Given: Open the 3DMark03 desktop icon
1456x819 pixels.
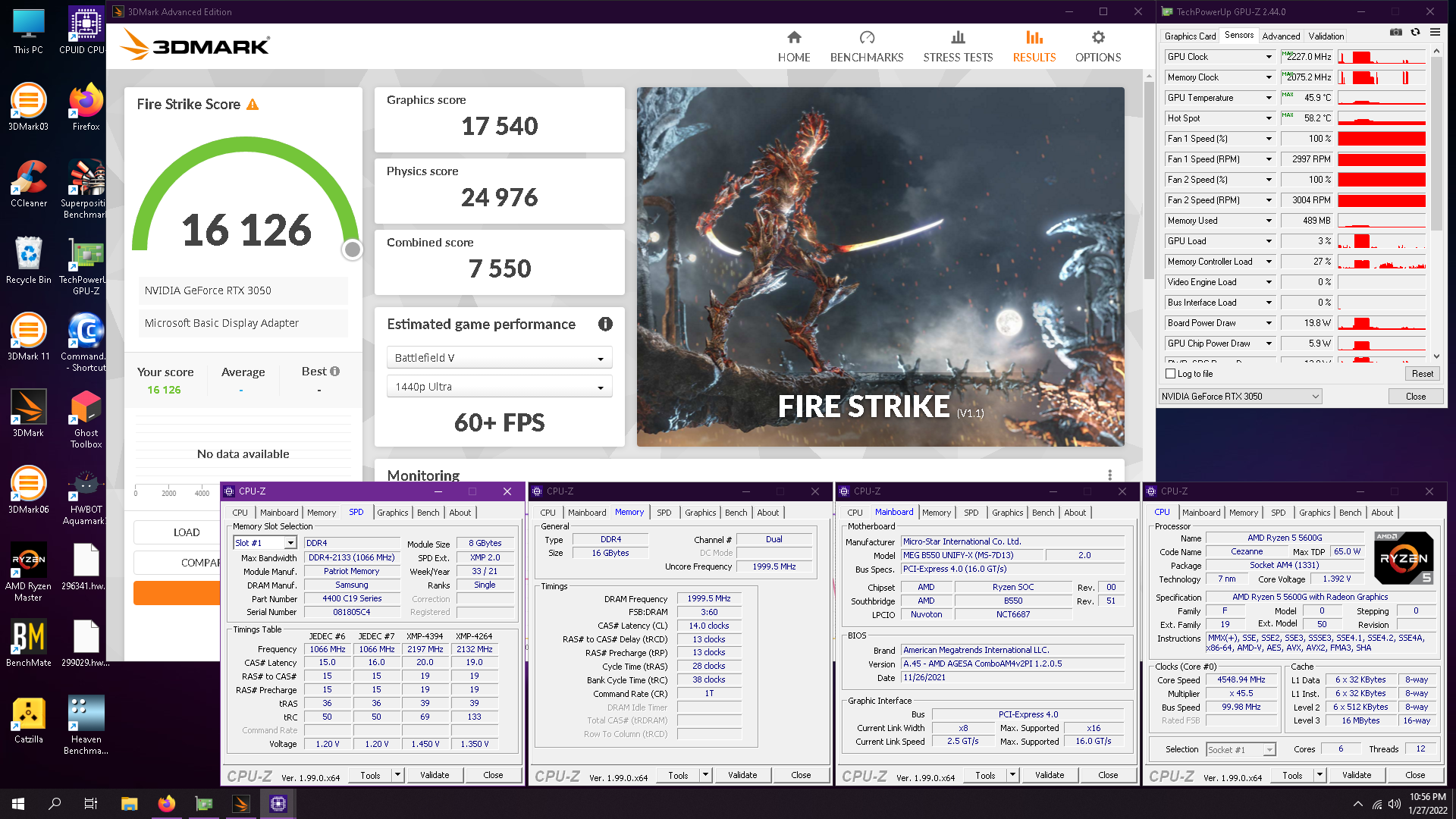Looking at the screenshot, I should click(x=28, y=107).
